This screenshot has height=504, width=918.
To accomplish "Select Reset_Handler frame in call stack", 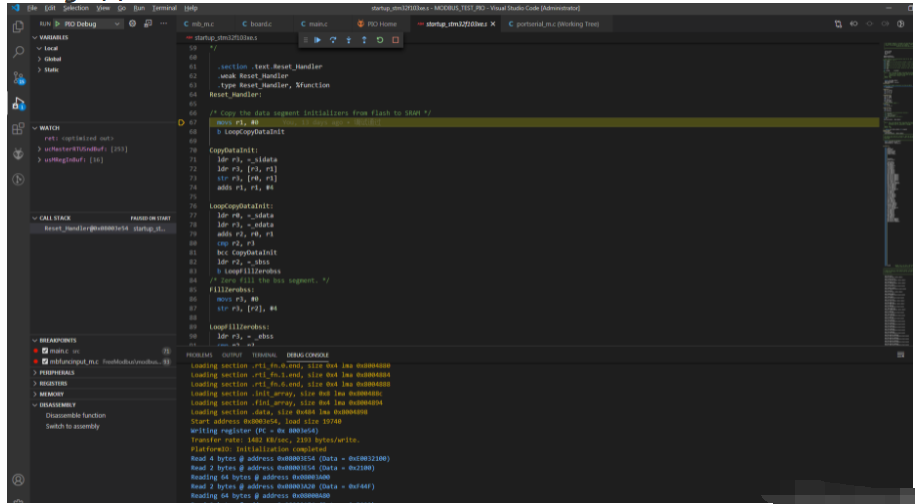I will click(103, 229).
